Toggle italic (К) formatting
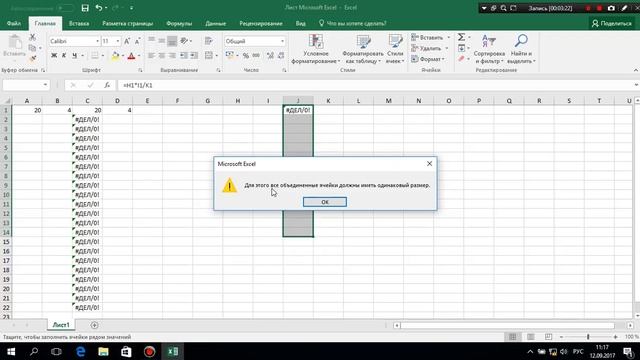Image resolution: width=640 pixels, height=360 pixels. pyautogui.click(x=64, y=56)
